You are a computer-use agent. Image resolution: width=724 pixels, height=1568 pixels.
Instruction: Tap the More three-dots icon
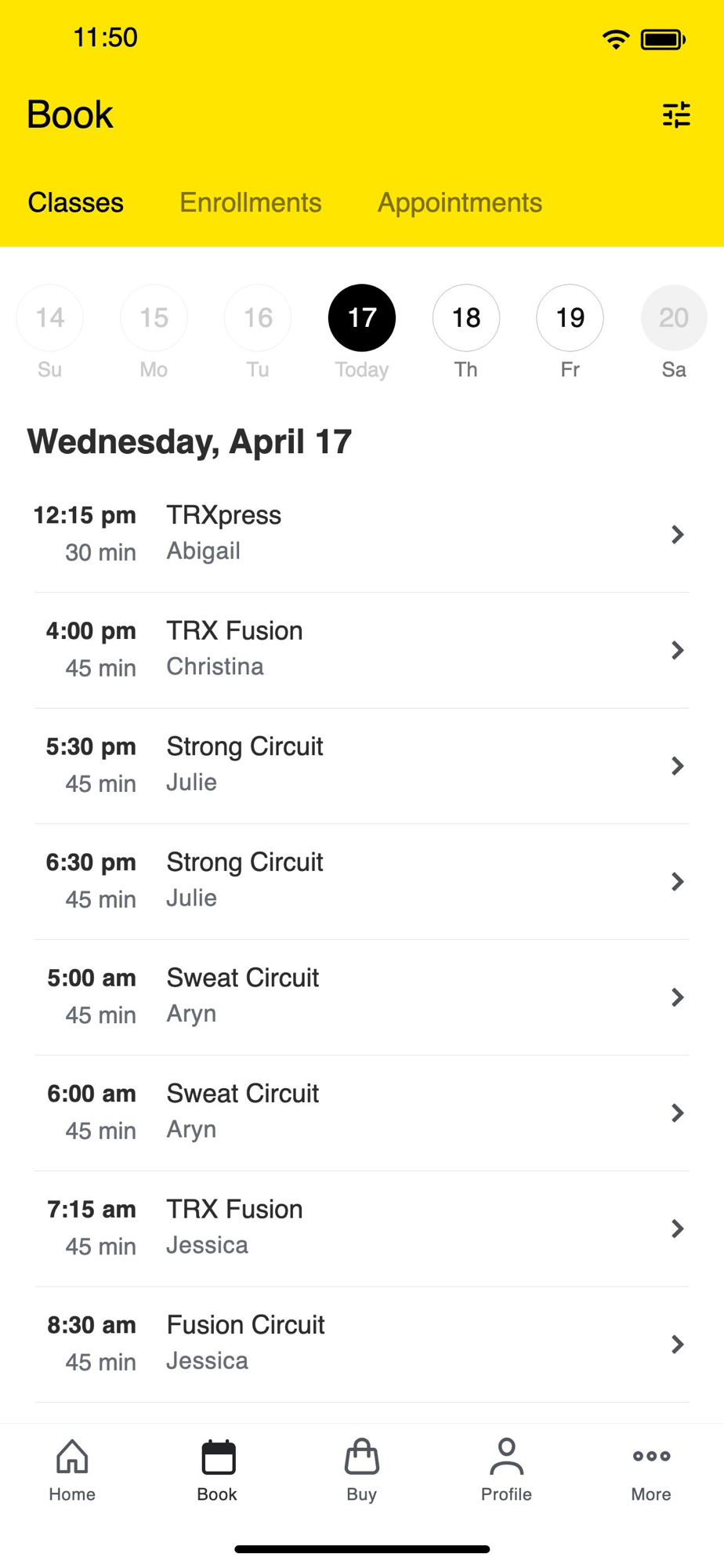point(651,1457)
